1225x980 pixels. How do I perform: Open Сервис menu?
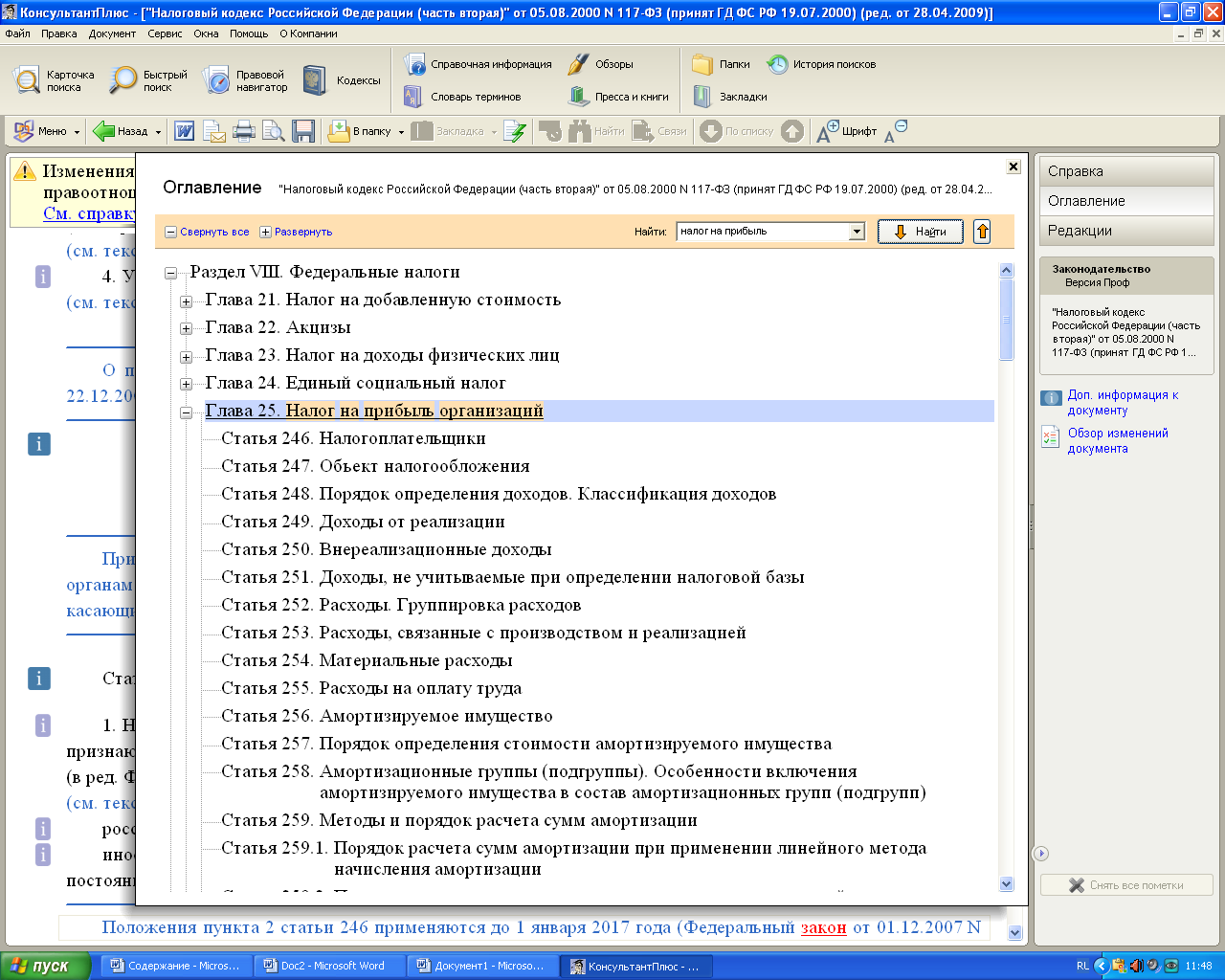165,33
